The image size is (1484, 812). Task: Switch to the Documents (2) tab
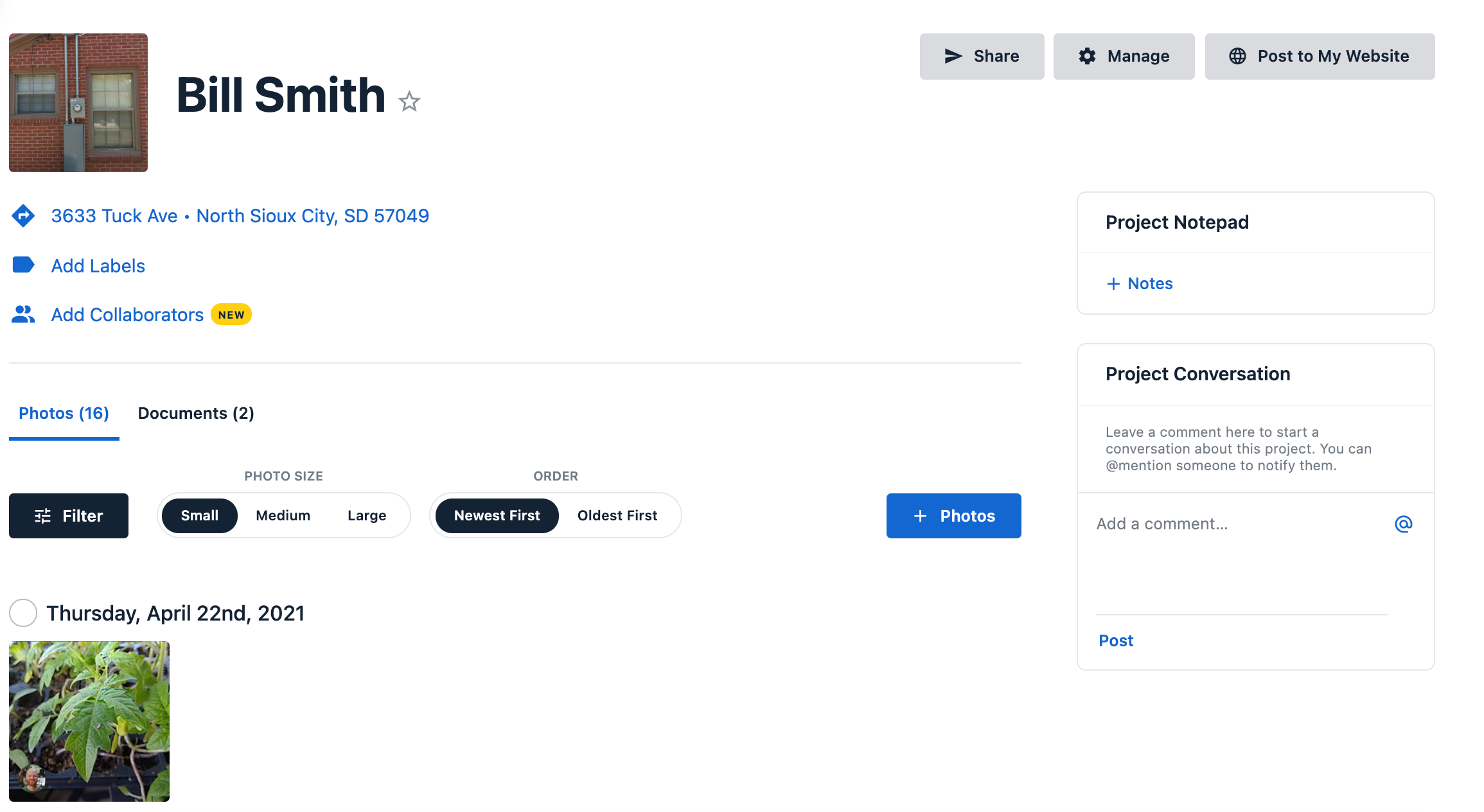point(196,413)
